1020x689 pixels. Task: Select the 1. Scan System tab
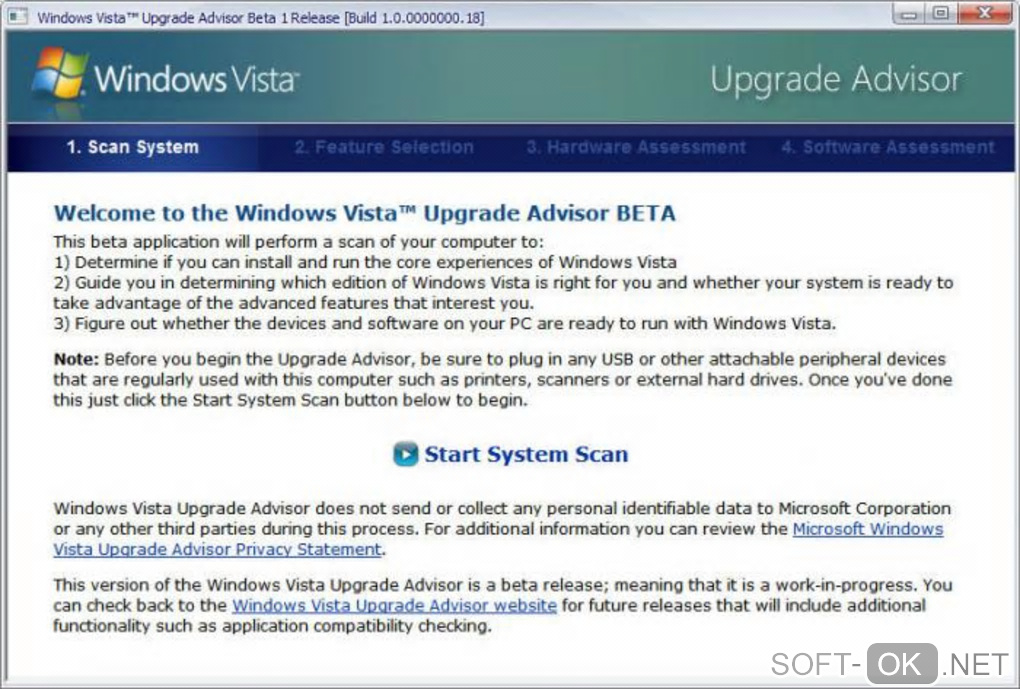point(132,147)
